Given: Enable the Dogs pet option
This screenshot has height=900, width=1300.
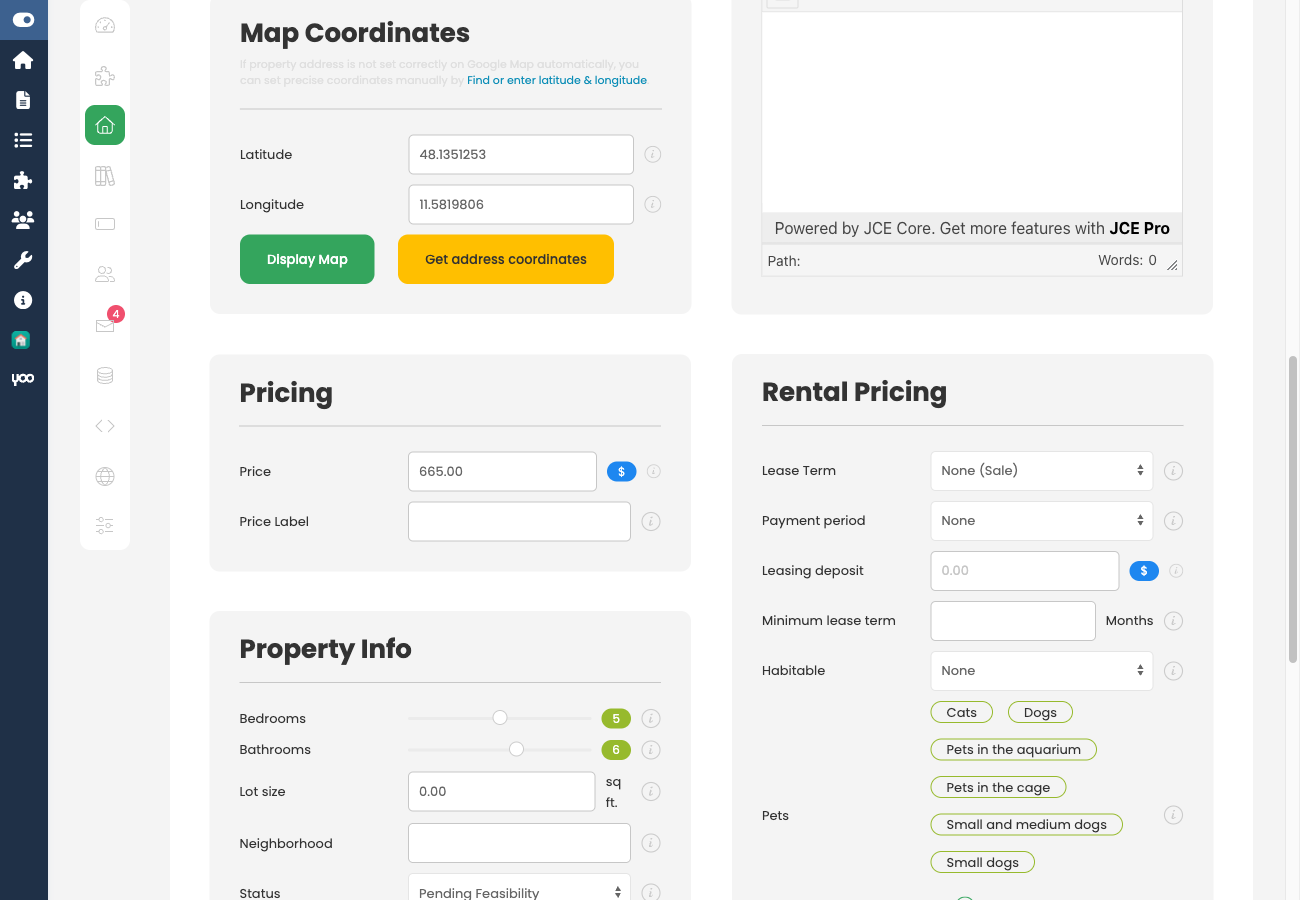Looking at the screenshot, I should [1040, 712].
